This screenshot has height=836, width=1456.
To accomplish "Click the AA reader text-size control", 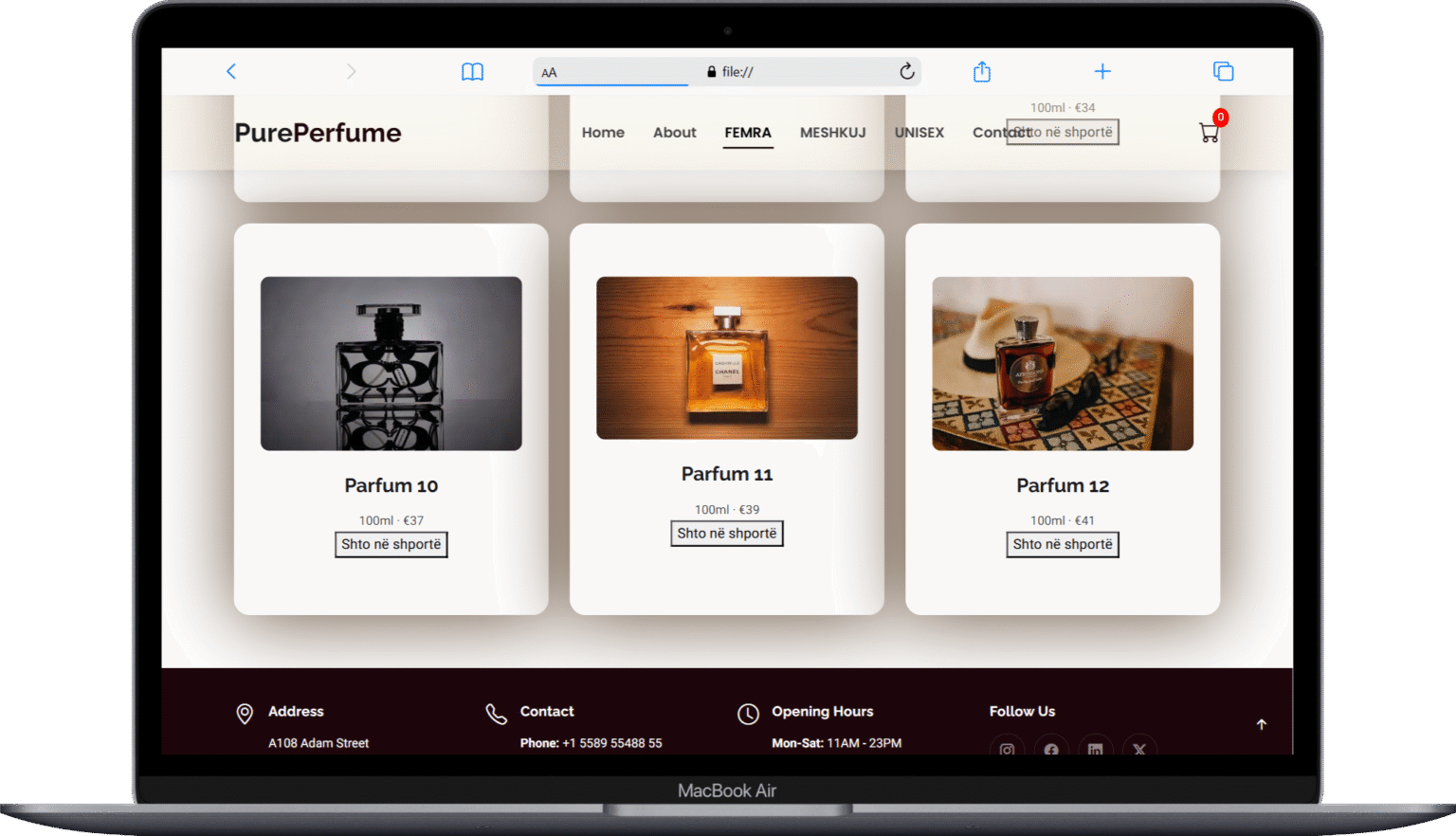I will (549, 72).
